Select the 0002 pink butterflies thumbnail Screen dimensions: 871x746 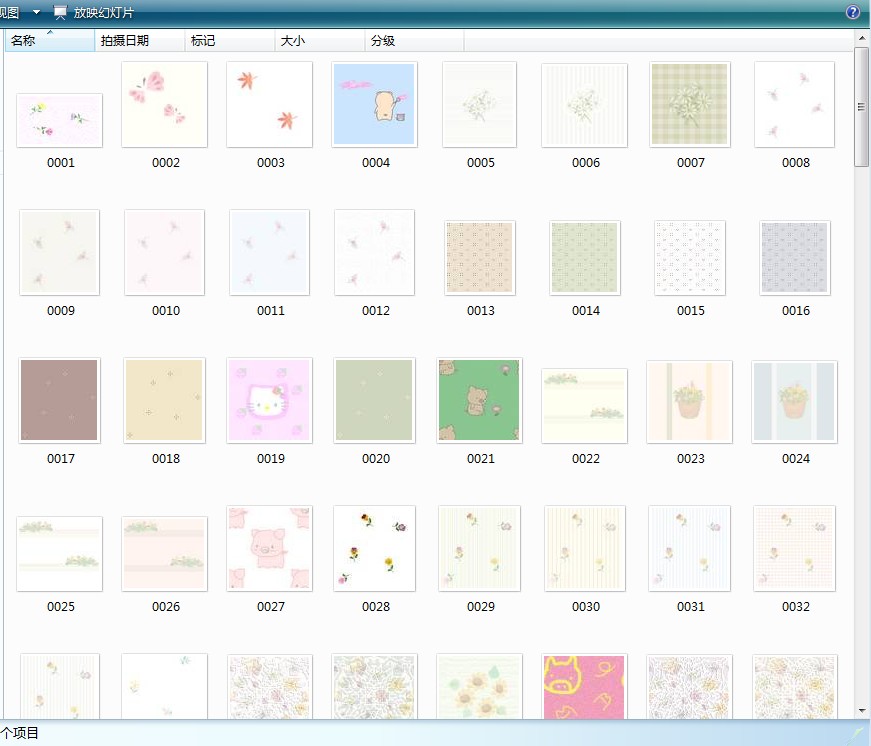pos(164,104)
